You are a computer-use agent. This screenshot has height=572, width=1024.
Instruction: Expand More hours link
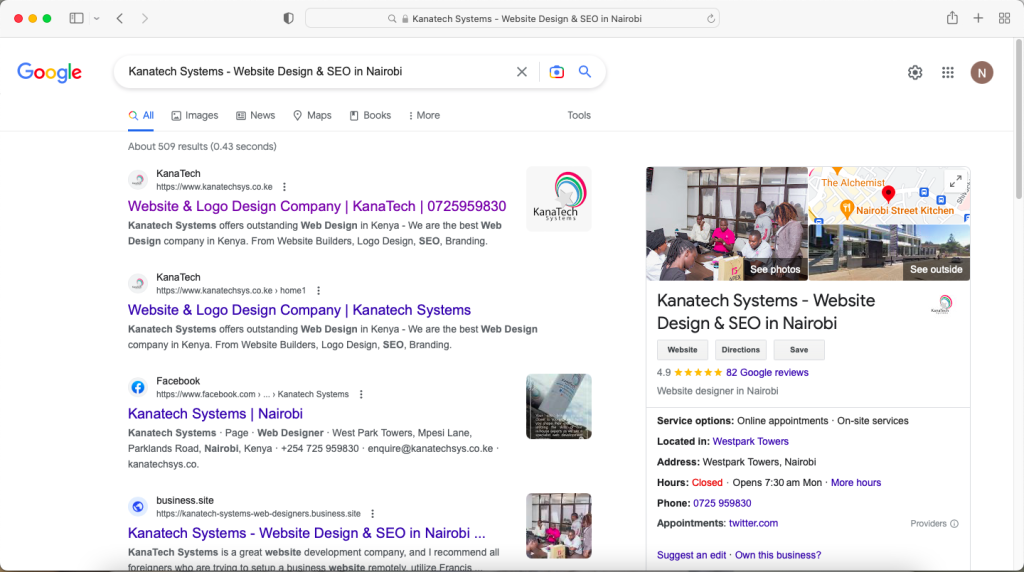856,483
